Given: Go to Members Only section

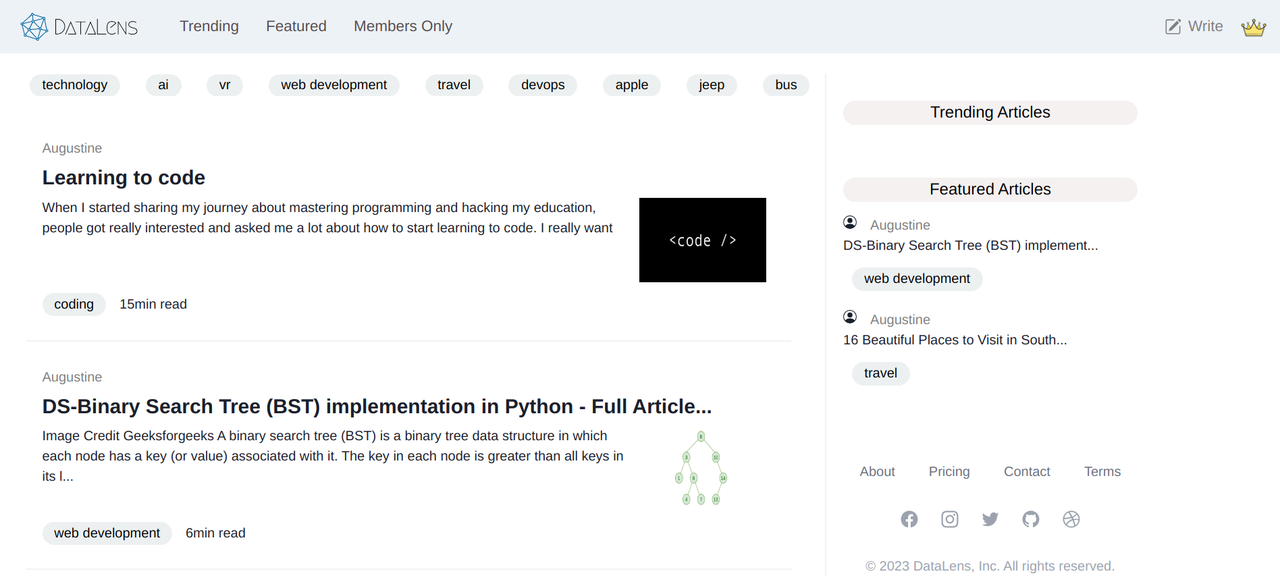Looking at the screenshot, I should (403, 26).
